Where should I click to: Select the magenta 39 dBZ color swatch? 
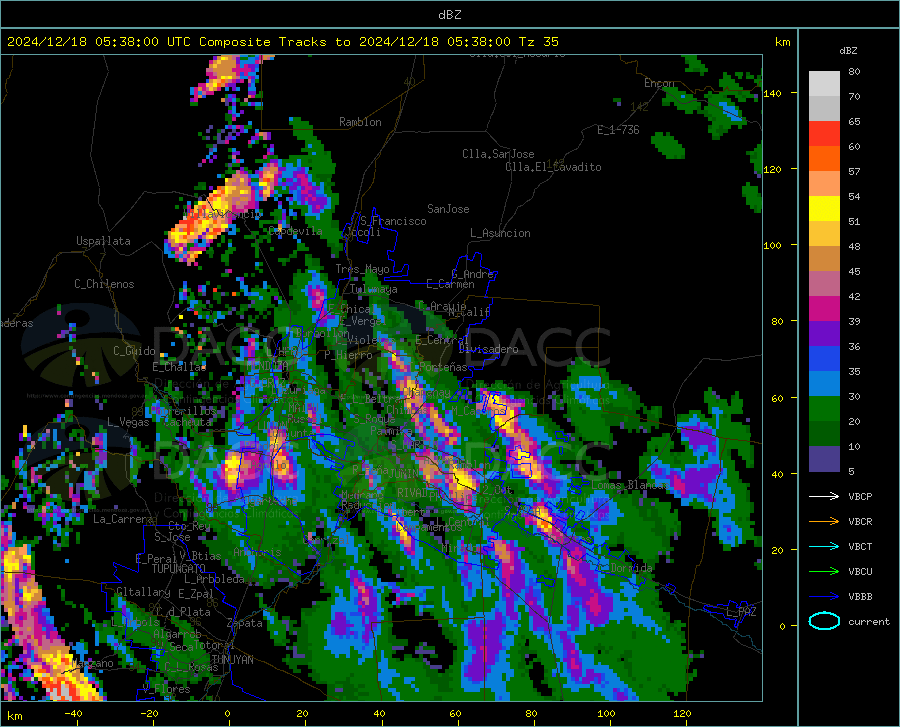click(x=824, y=309)
